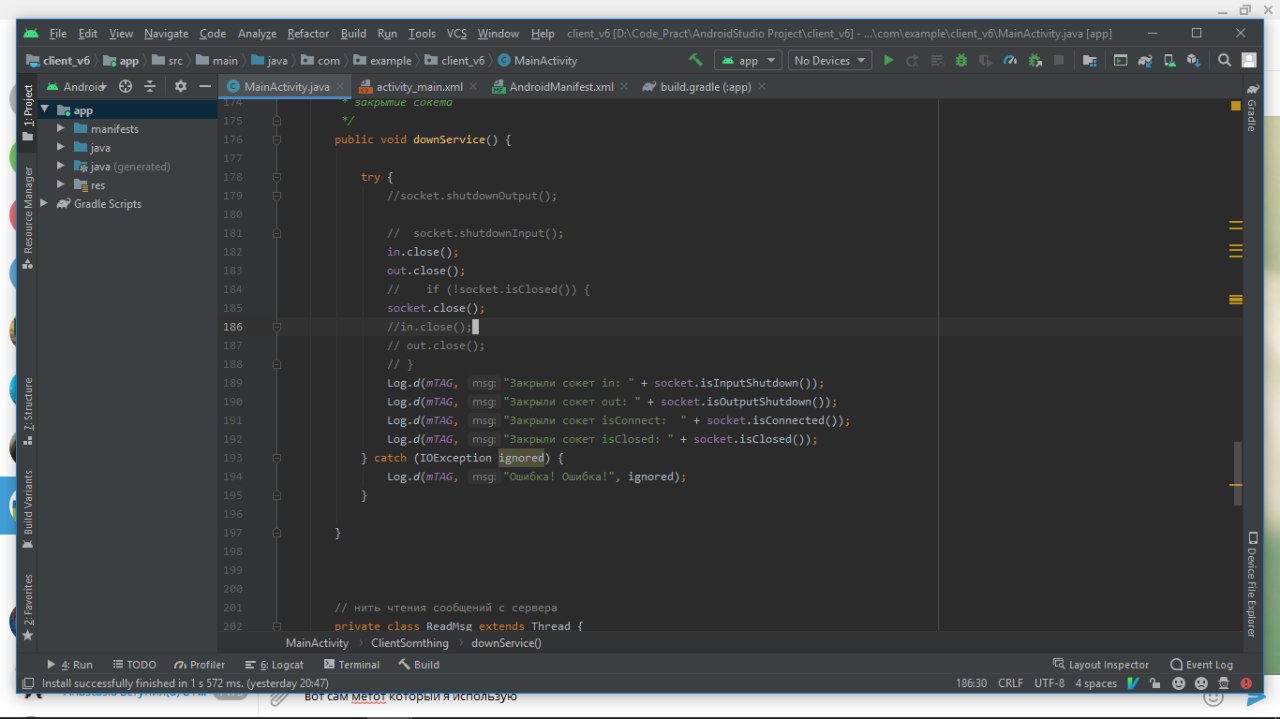The width and height of the screenshot is (1280, 719).
Task: Open SDK Manager icon
Action: (1193, 60)
